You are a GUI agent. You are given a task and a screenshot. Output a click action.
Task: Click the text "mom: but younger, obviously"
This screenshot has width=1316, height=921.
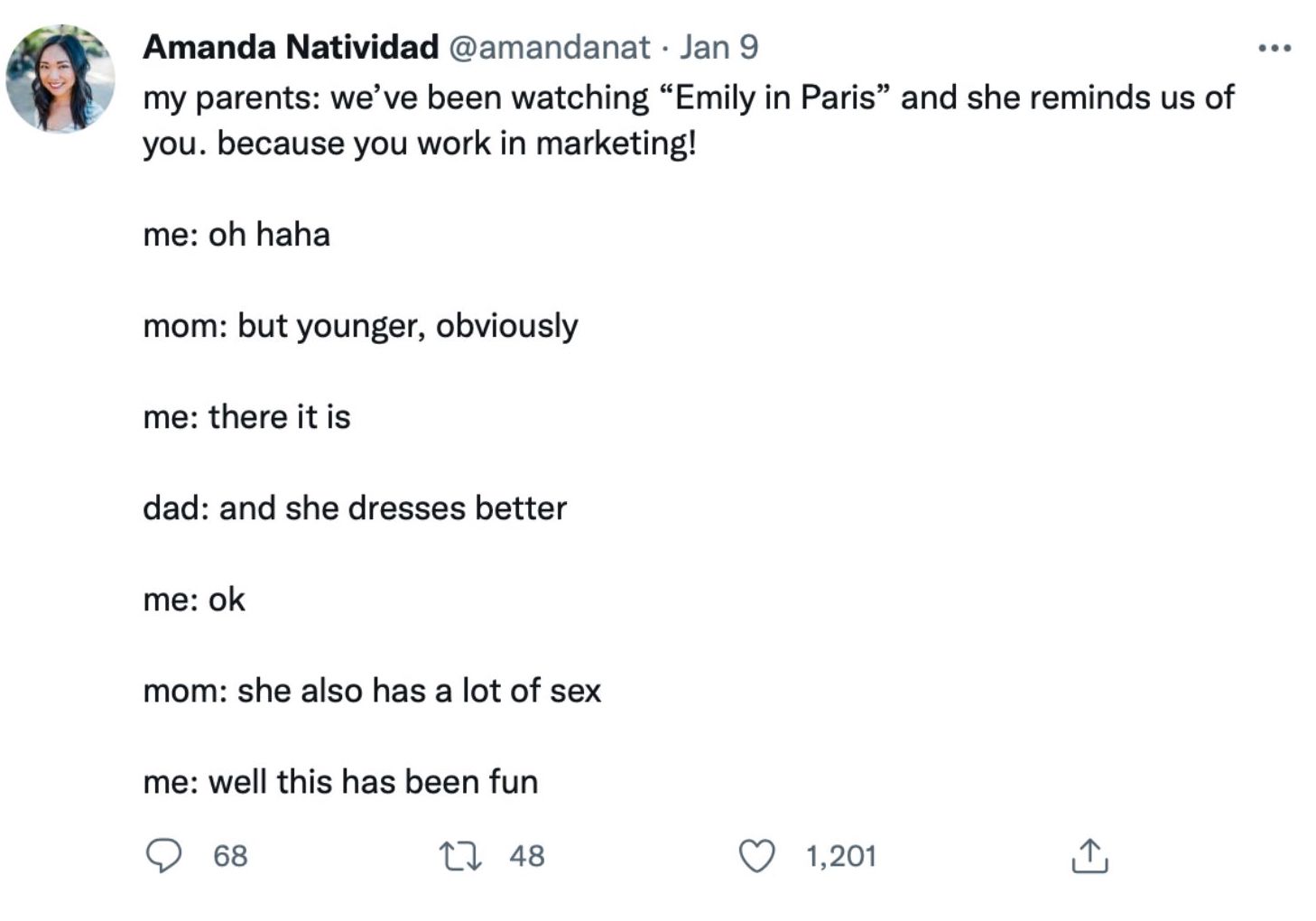tap(360, 326)
